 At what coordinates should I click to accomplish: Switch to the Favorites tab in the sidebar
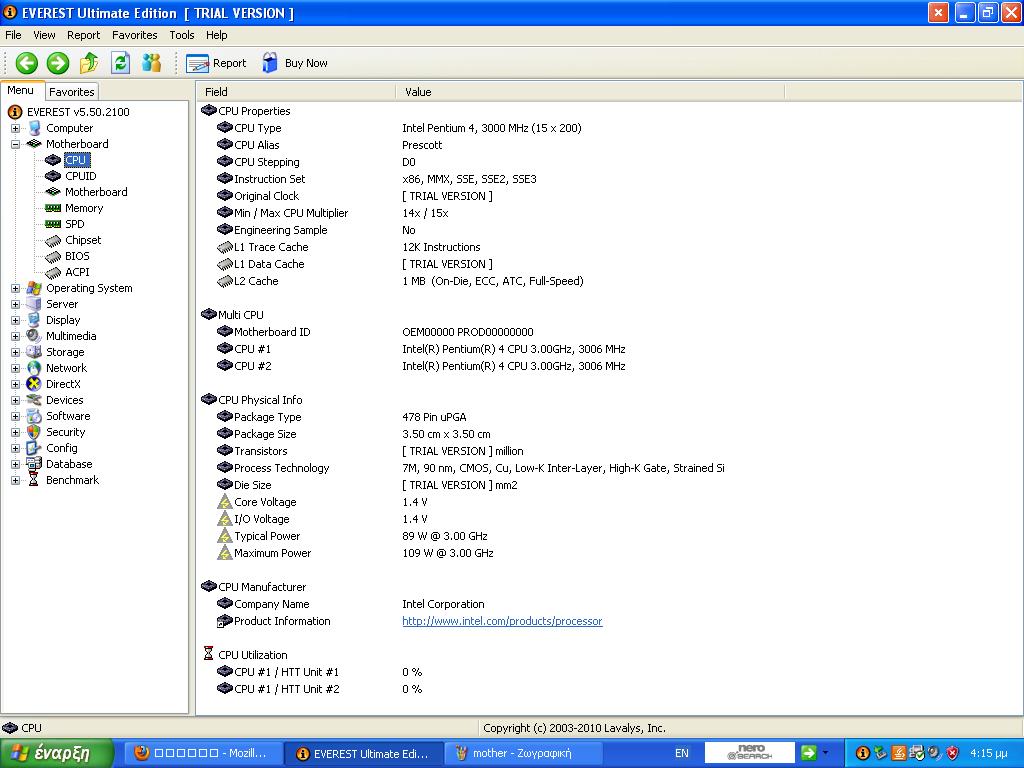click(72, 91)
